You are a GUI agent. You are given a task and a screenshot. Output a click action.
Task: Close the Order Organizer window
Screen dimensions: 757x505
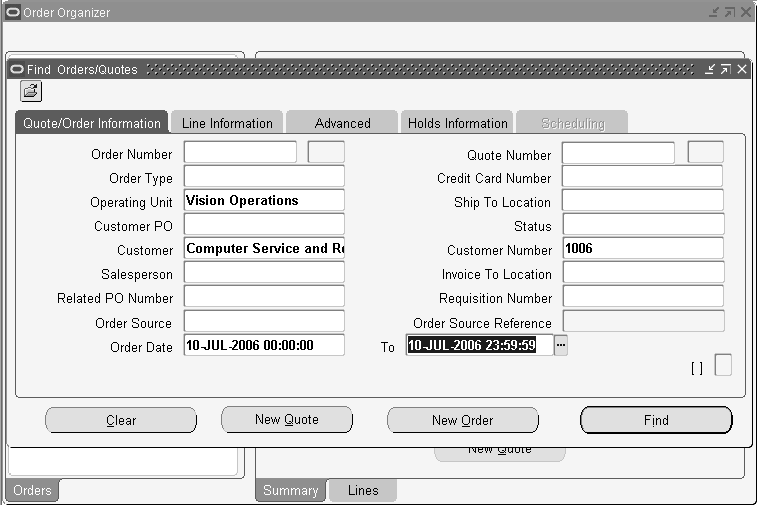[x=746, y=12]
